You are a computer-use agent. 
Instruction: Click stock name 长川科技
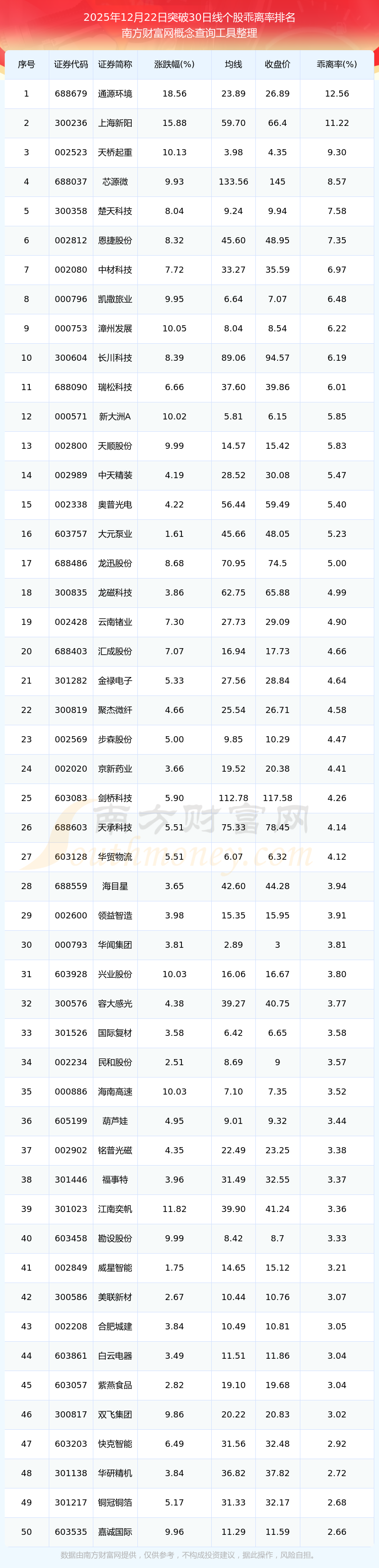point(115,358)
